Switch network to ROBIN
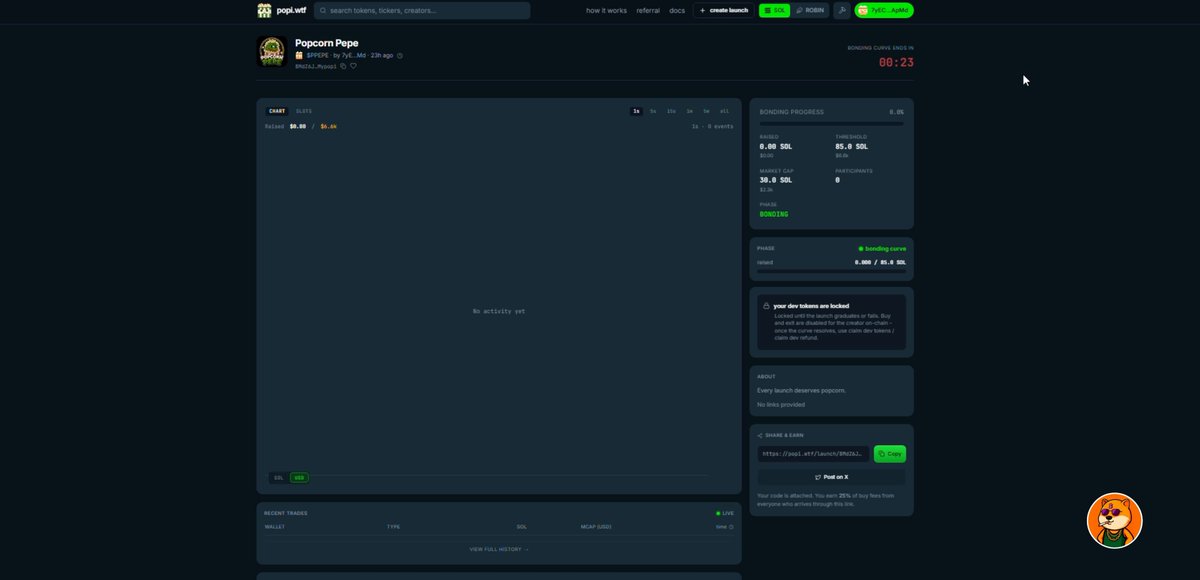1200x580 pixels. click(811, 10)
